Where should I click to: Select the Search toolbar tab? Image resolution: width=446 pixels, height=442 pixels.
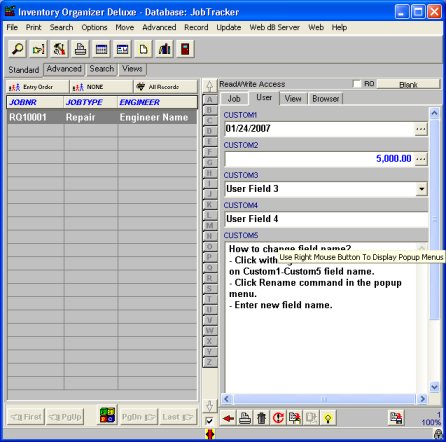tap(102, 69)
